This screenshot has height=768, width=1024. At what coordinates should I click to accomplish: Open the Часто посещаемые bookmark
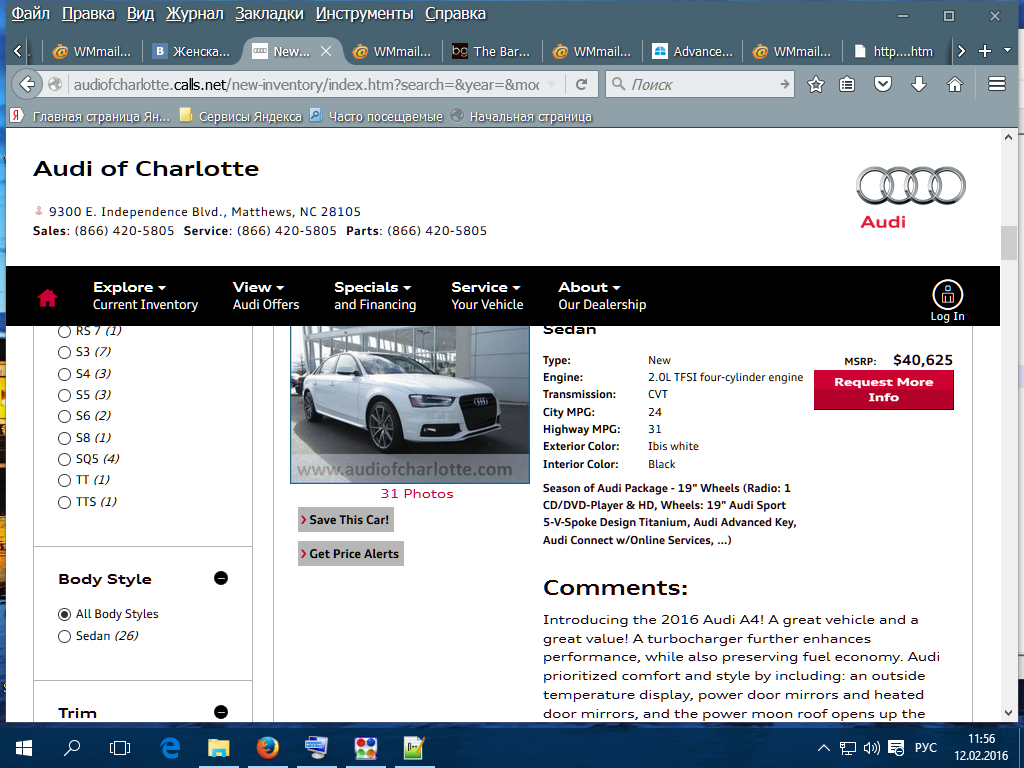[x=377, y=116]
